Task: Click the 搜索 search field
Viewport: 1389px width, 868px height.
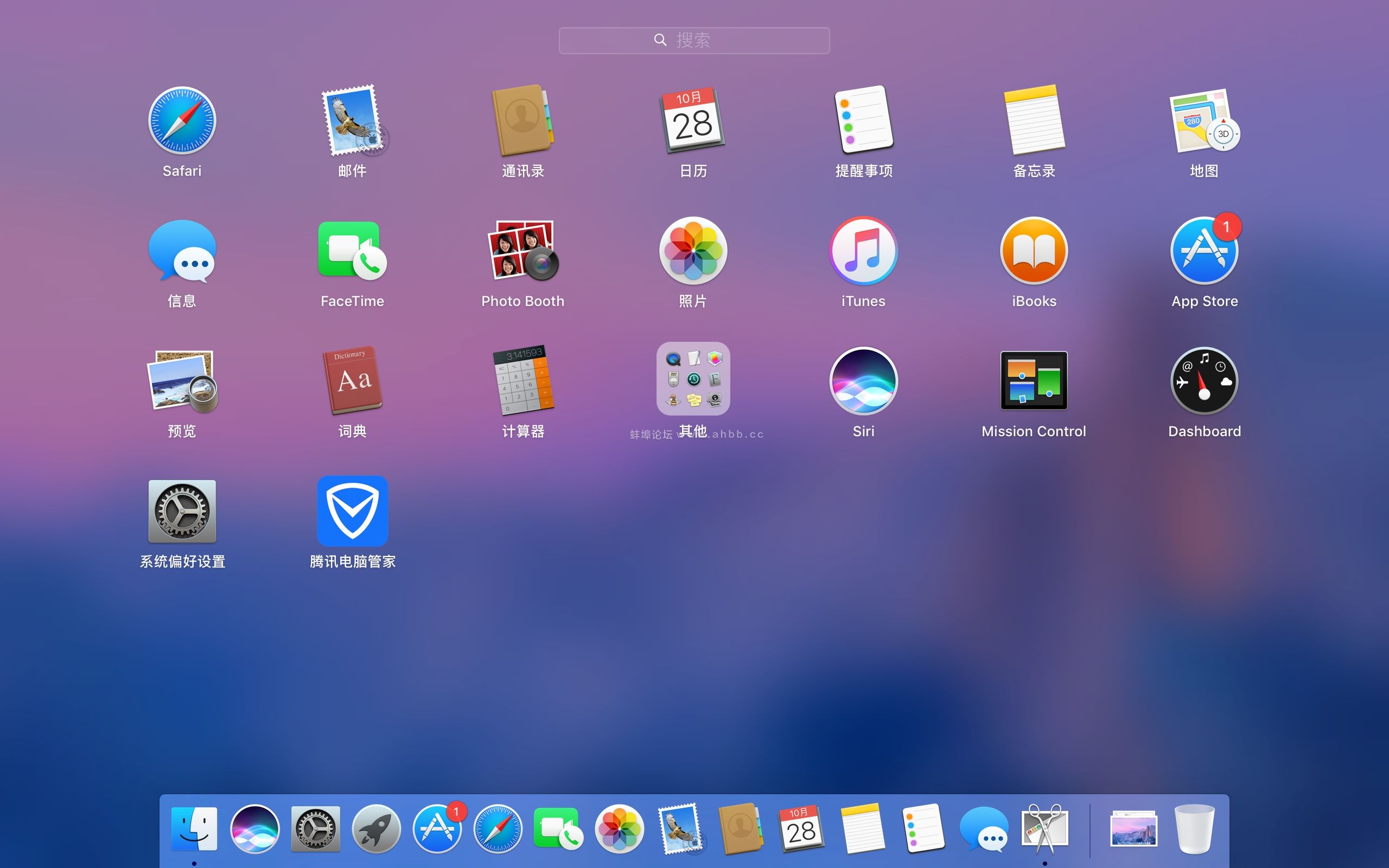Action: [693, 40]
